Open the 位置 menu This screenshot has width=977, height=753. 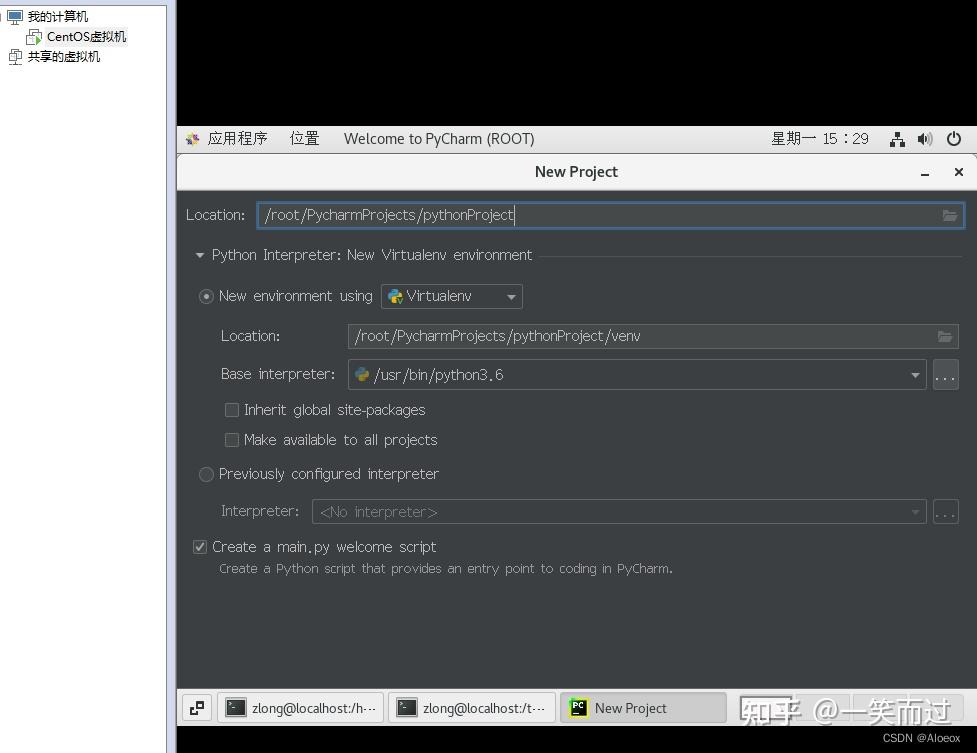click(304, 139)
